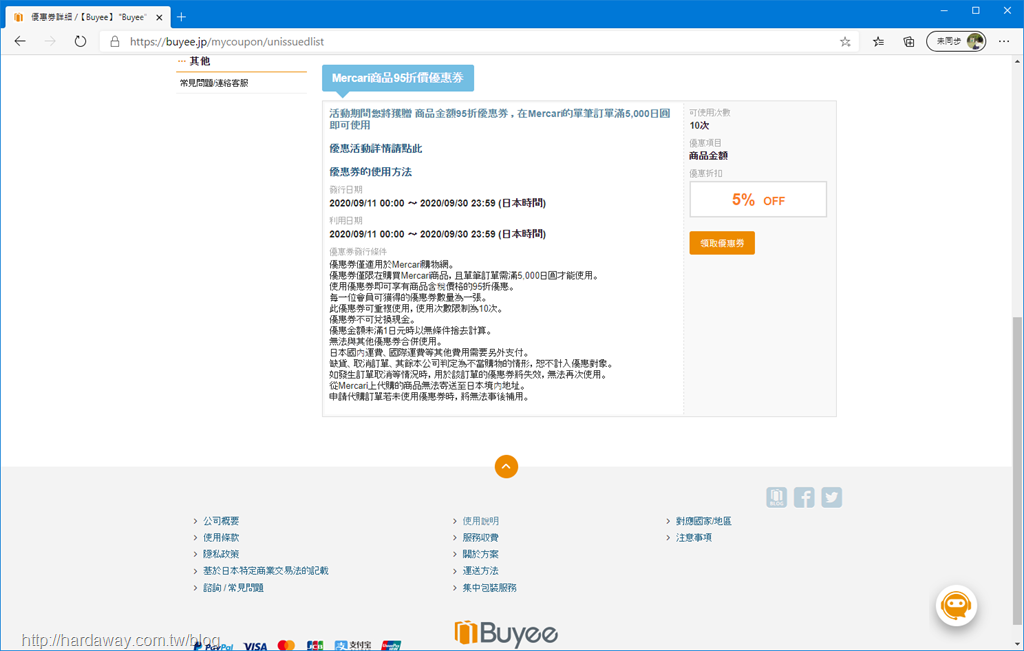Screen dimensions: 1024x651
Task: Open a new browser tab
Action: (x=182, y=17)
